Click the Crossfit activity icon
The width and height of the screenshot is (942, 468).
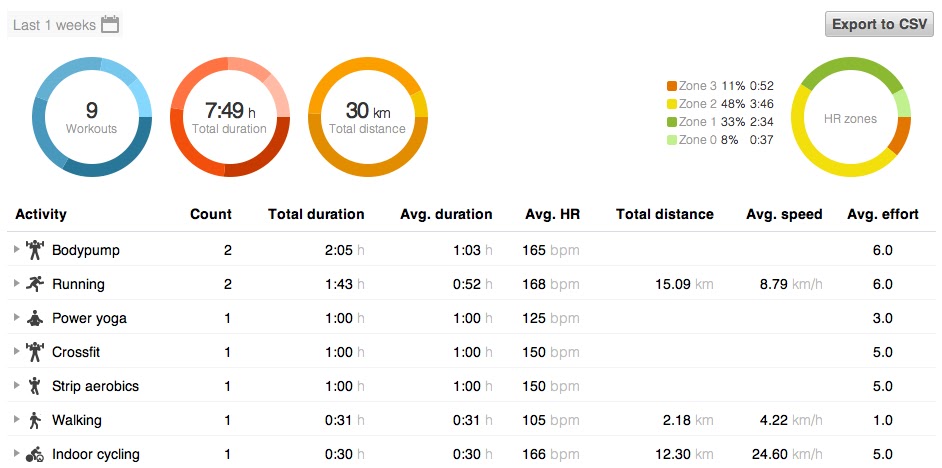35,352
